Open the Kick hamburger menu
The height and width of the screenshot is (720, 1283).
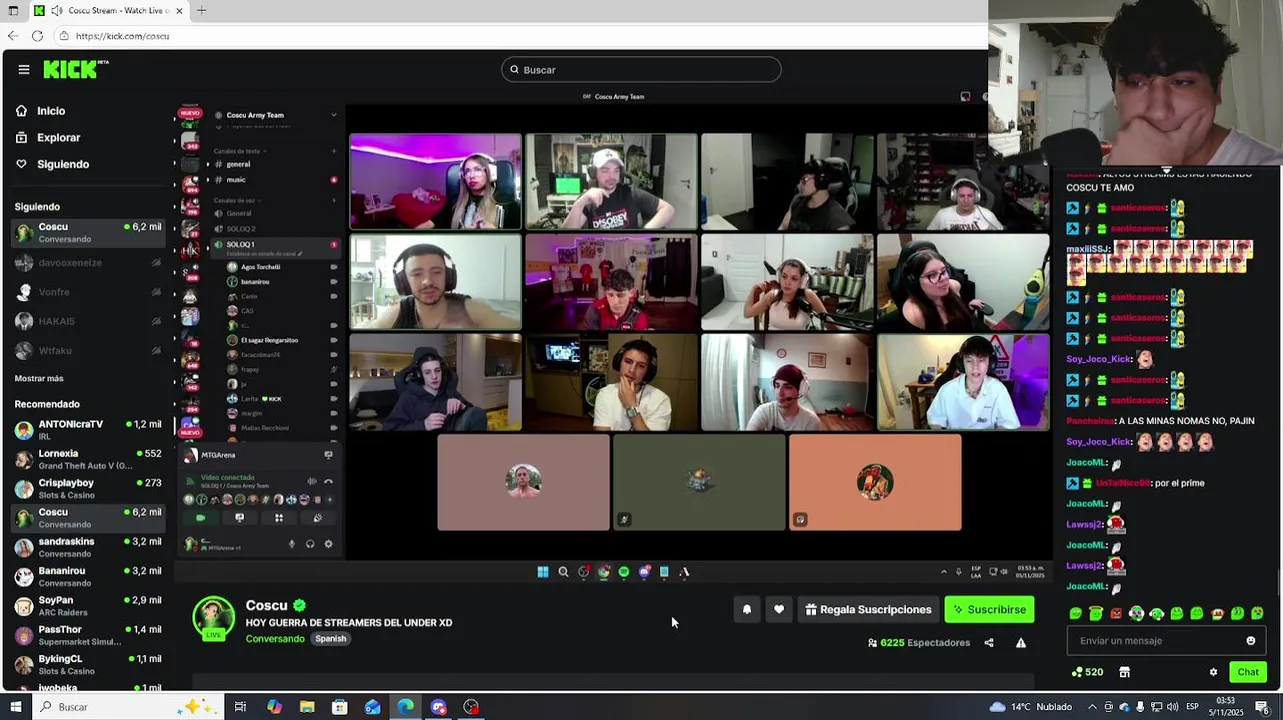click(24, 69)
